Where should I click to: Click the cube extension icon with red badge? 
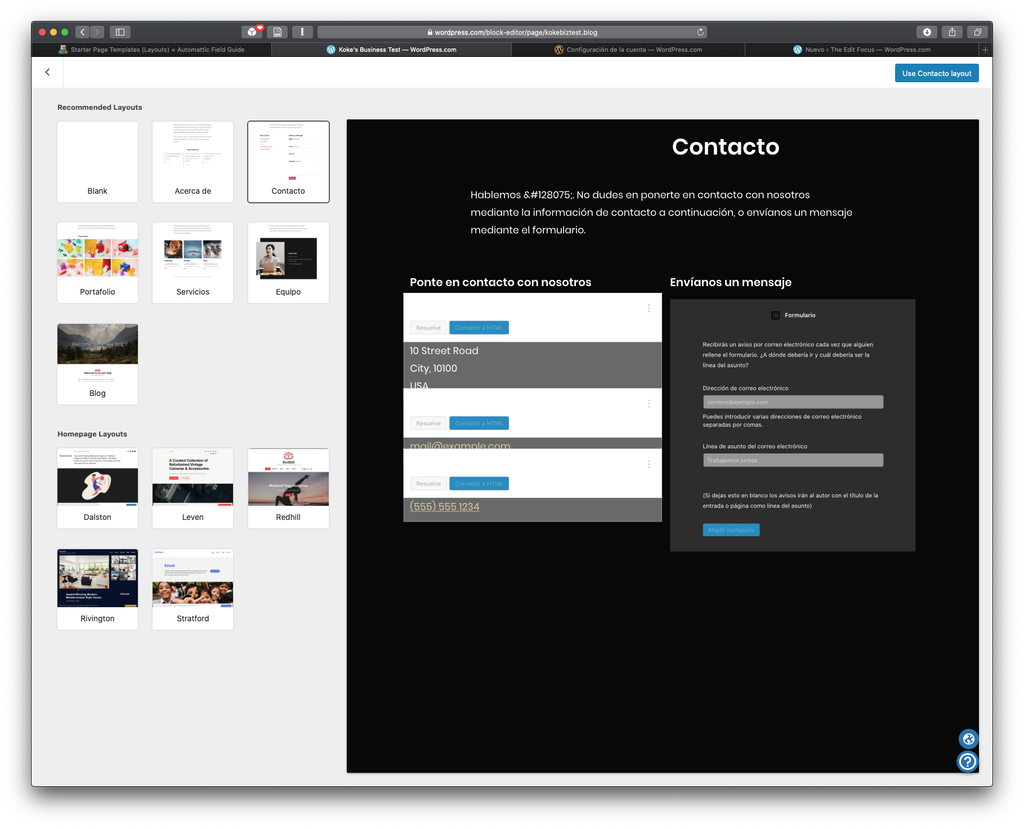tap(251, 31)
